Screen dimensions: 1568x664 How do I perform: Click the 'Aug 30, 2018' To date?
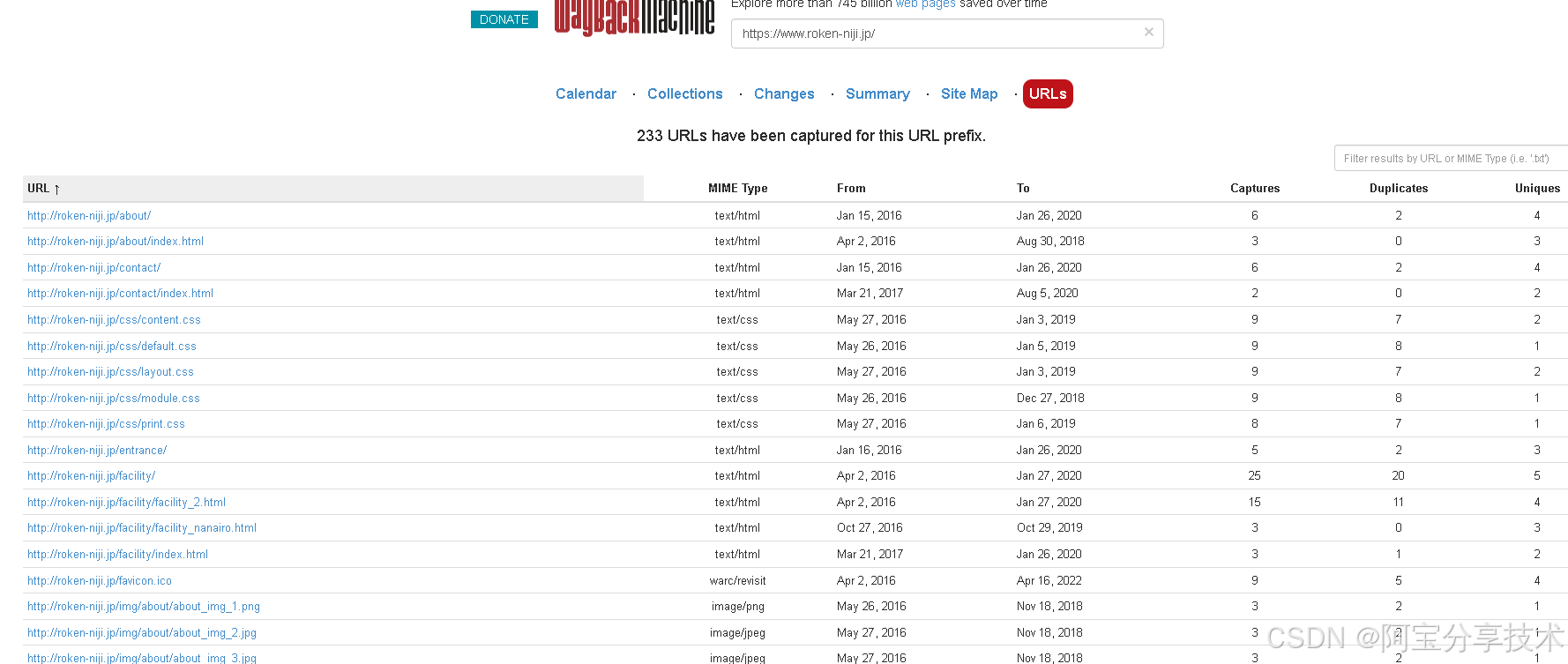point(1050,241)
